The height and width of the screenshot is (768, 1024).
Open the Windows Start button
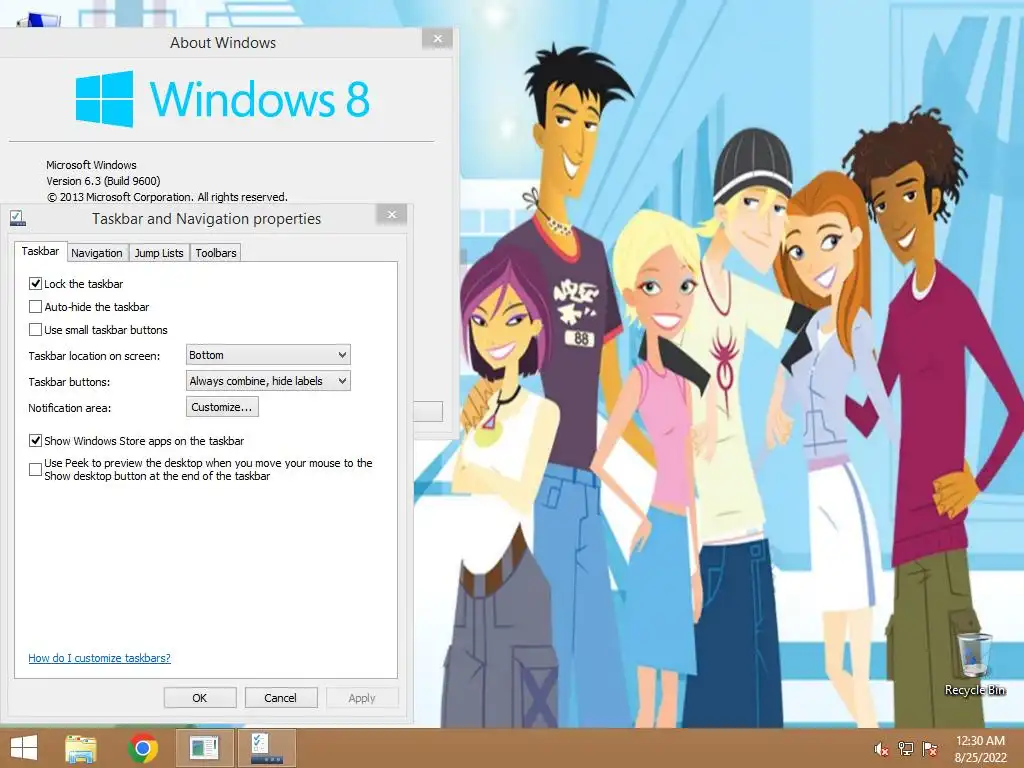pos(24,748)
